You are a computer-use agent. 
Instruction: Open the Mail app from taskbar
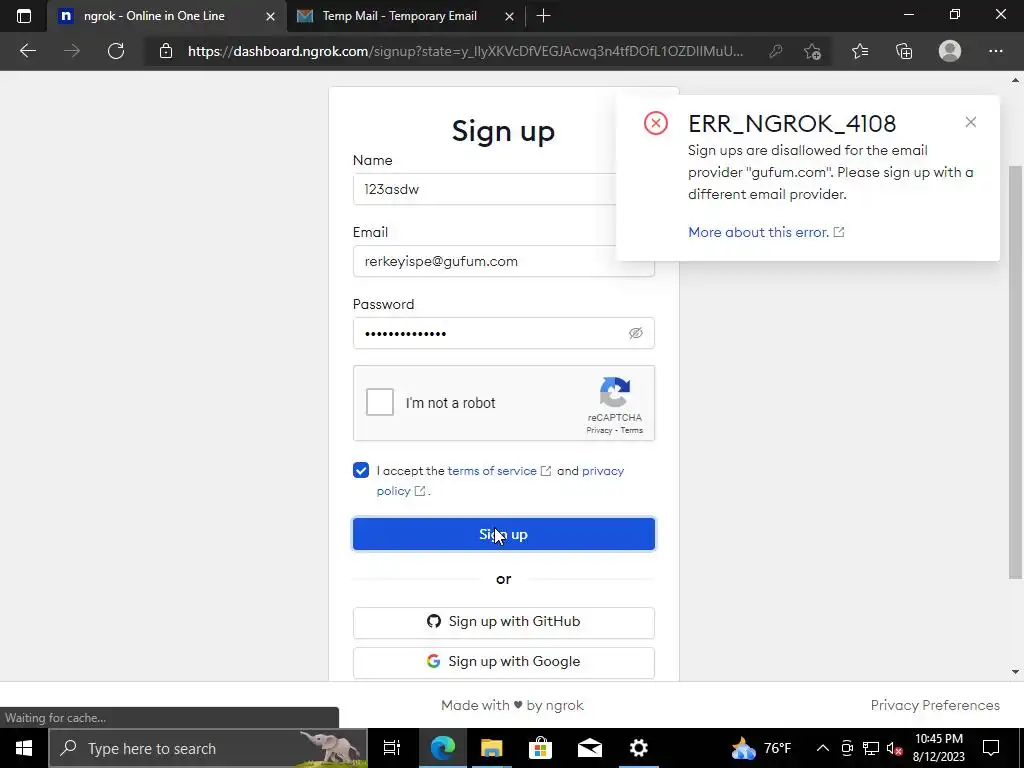(x=590, y=748)
